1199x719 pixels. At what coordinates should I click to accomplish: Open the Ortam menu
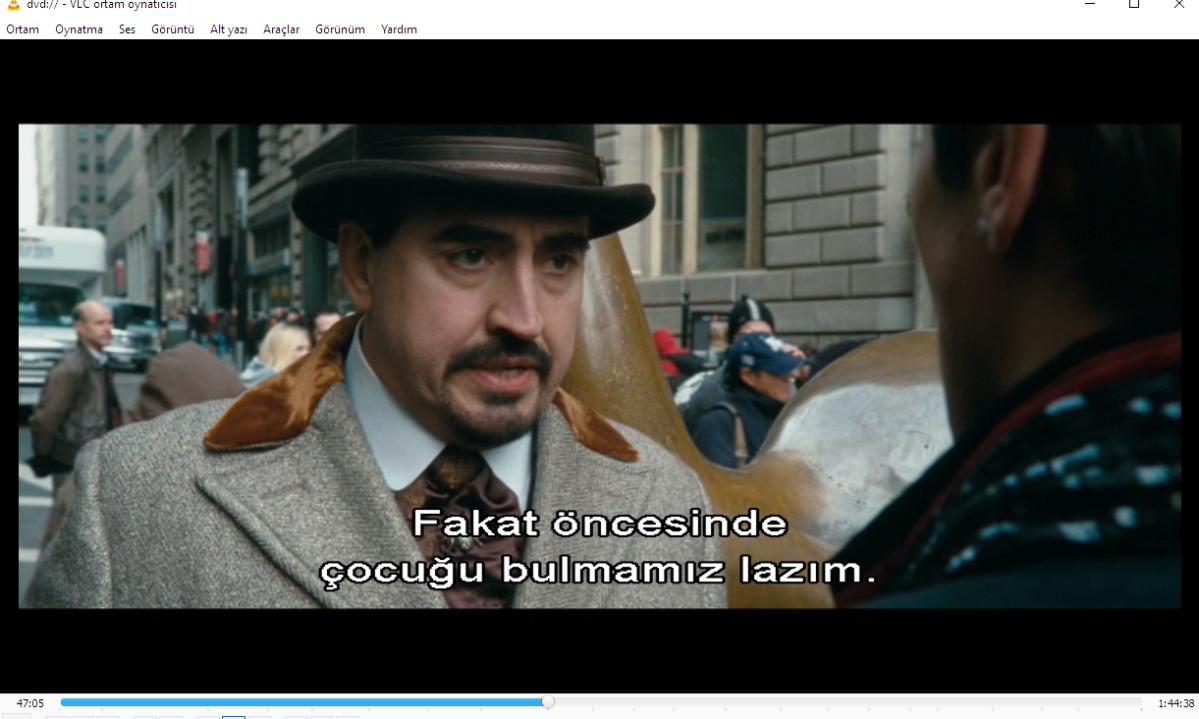pyautogui.click(x=22, y=29)
